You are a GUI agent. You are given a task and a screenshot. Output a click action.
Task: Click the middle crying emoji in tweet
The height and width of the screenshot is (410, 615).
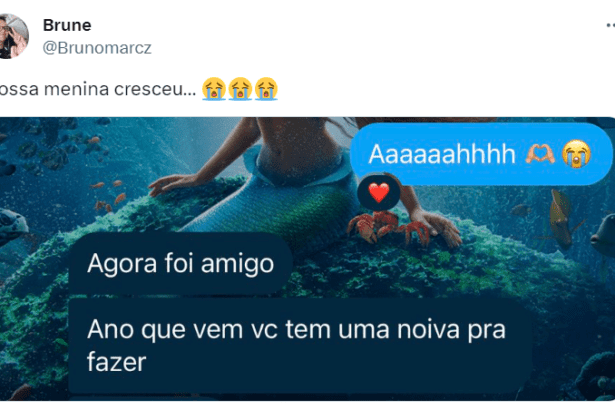click(x=240, y=89)
